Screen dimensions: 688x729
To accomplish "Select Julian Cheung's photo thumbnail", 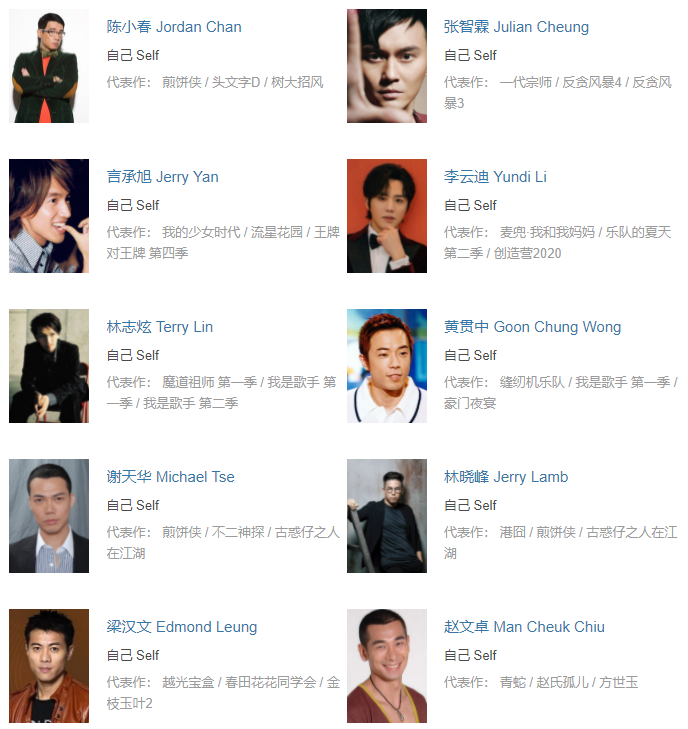I will click(x=387, y=66).
